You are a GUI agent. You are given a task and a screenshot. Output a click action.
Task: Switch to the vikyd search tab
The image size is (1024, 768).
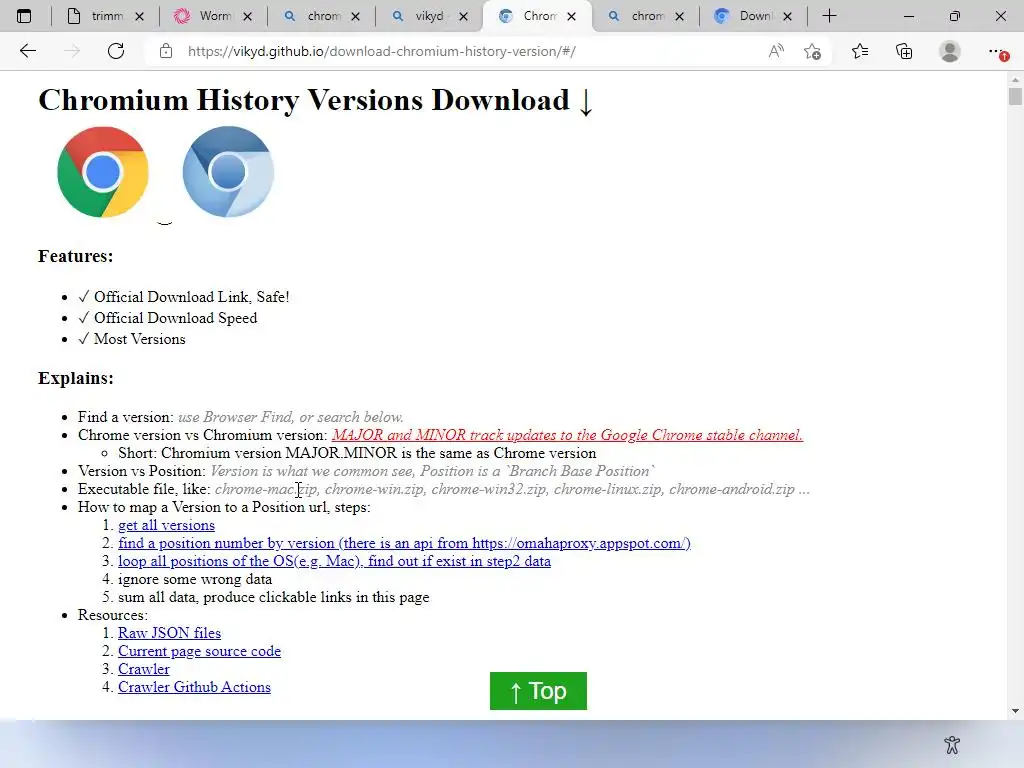click(428, 16)
